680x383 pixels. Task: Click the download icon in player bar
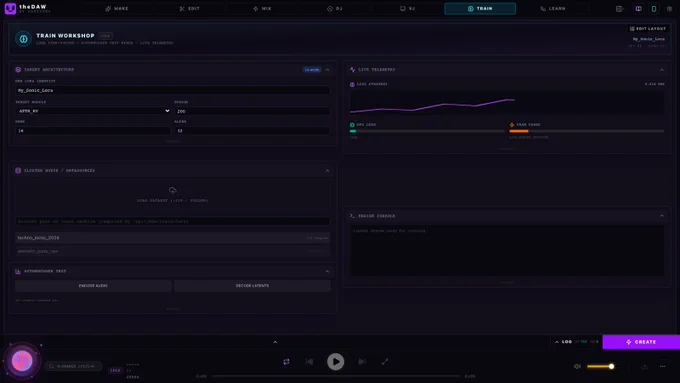[644, 367]
